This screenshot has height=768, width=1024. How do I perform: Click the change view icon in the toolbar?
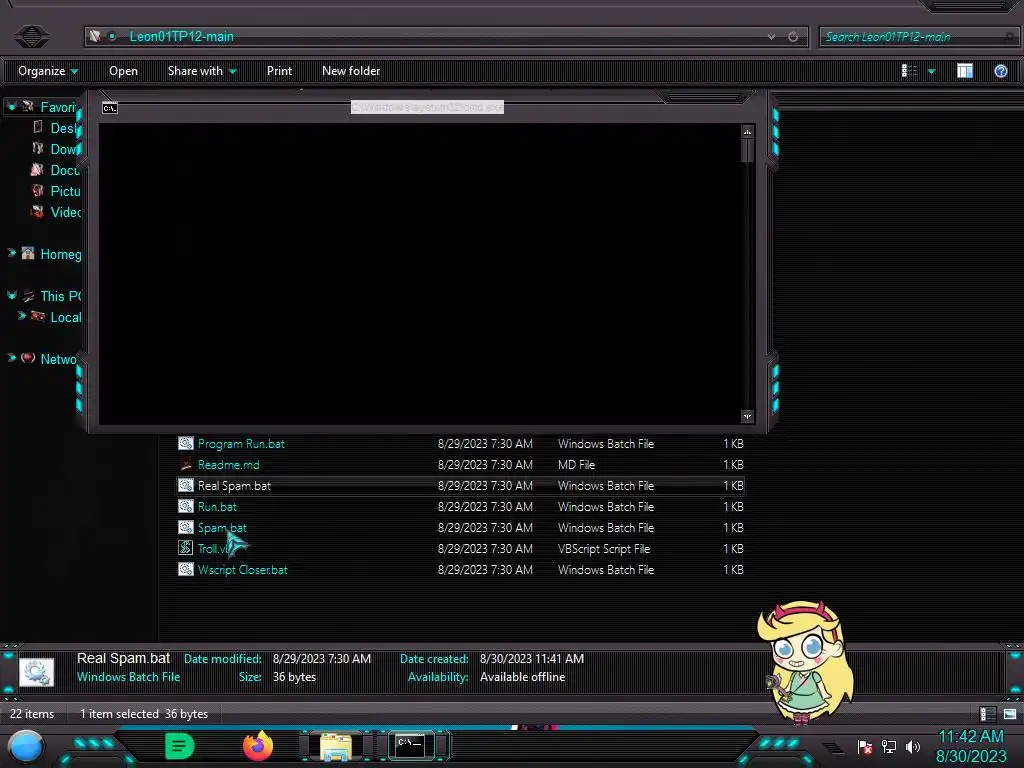[x=909, y=71]
